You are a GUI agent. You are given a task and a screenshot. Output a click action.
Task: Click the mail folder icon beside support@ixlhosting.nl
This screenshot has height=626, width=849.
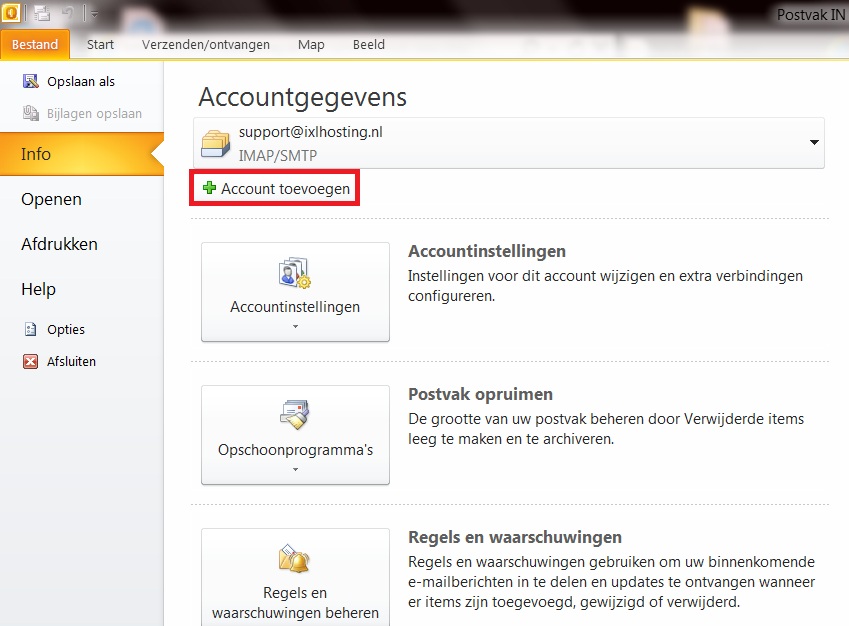click(x=215, y=144)
